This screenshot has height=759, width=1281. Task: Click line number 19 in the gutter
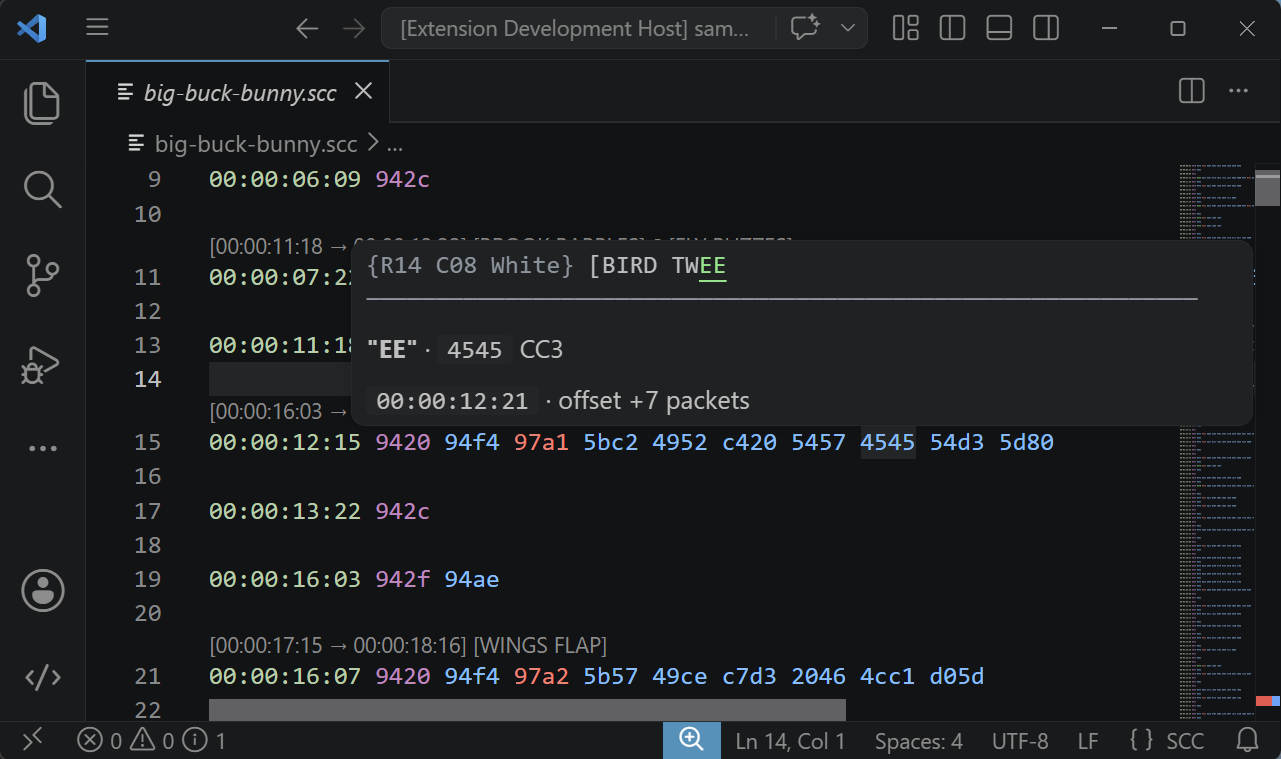click(147, 579)
